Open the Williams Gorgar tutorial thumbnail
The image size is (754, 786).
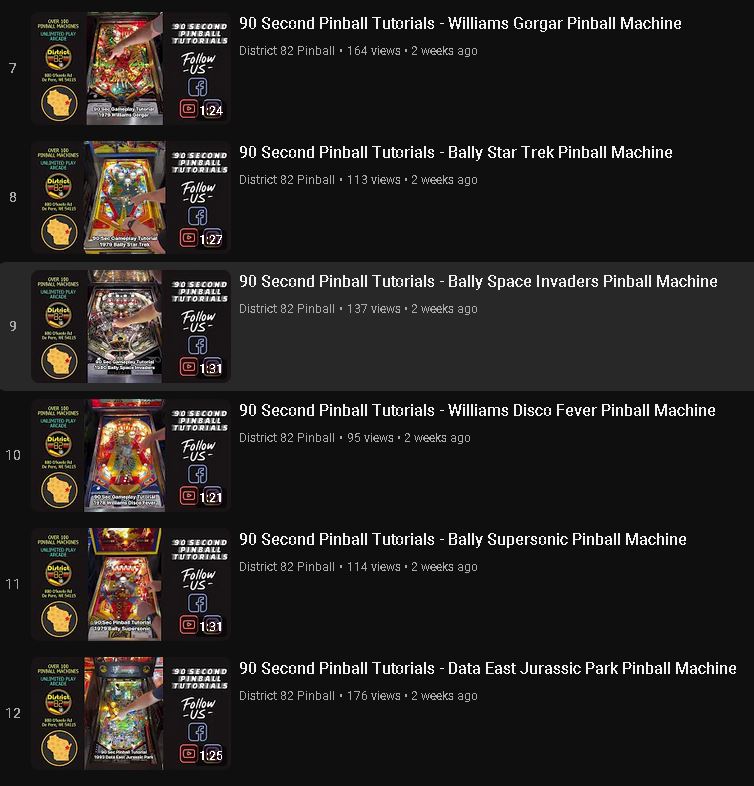coord(131,68)
